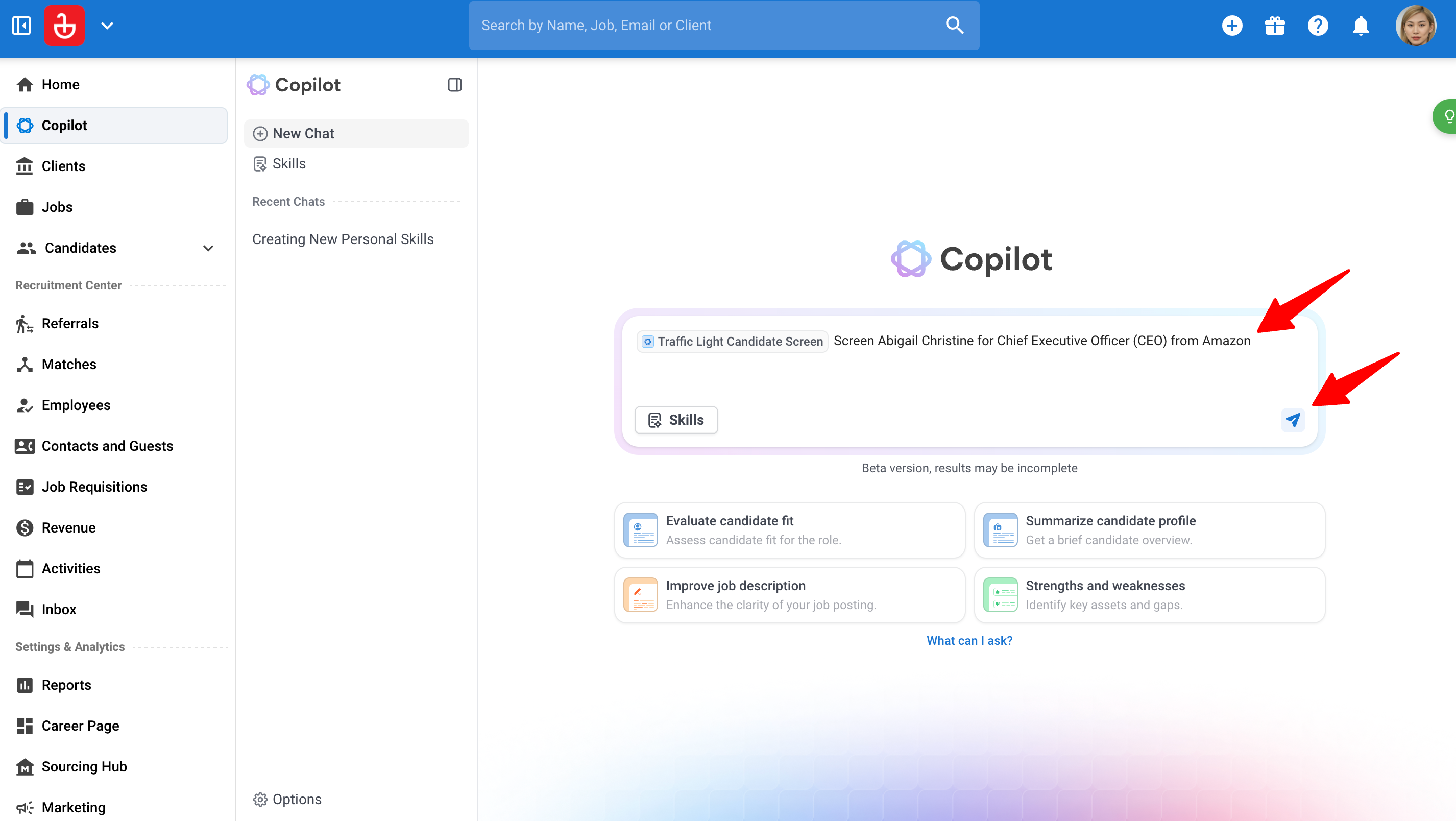
Task: Open the user profile avatar menu
Action: point(1415,26)
